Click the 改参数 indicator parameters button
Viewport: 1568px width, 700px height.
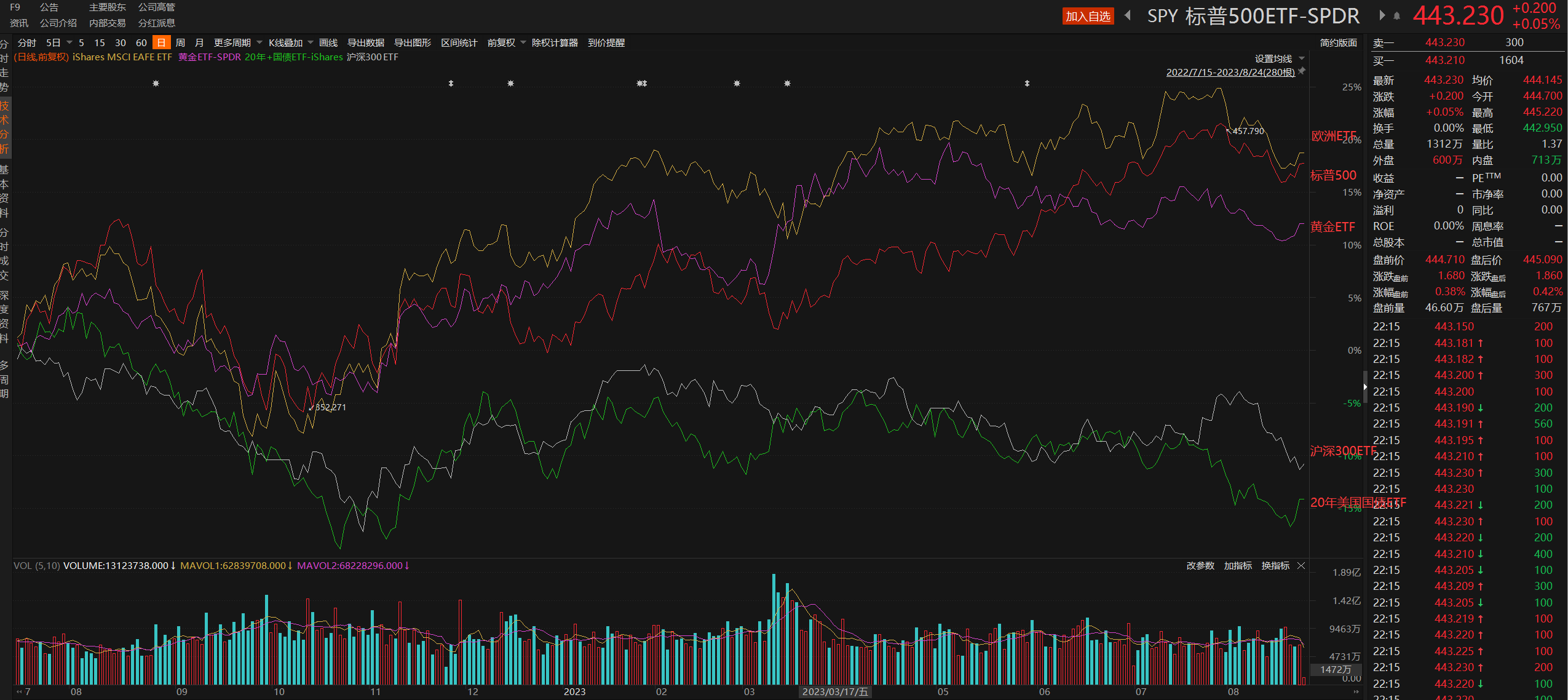pyautogui.click(x=1200, y=566)
